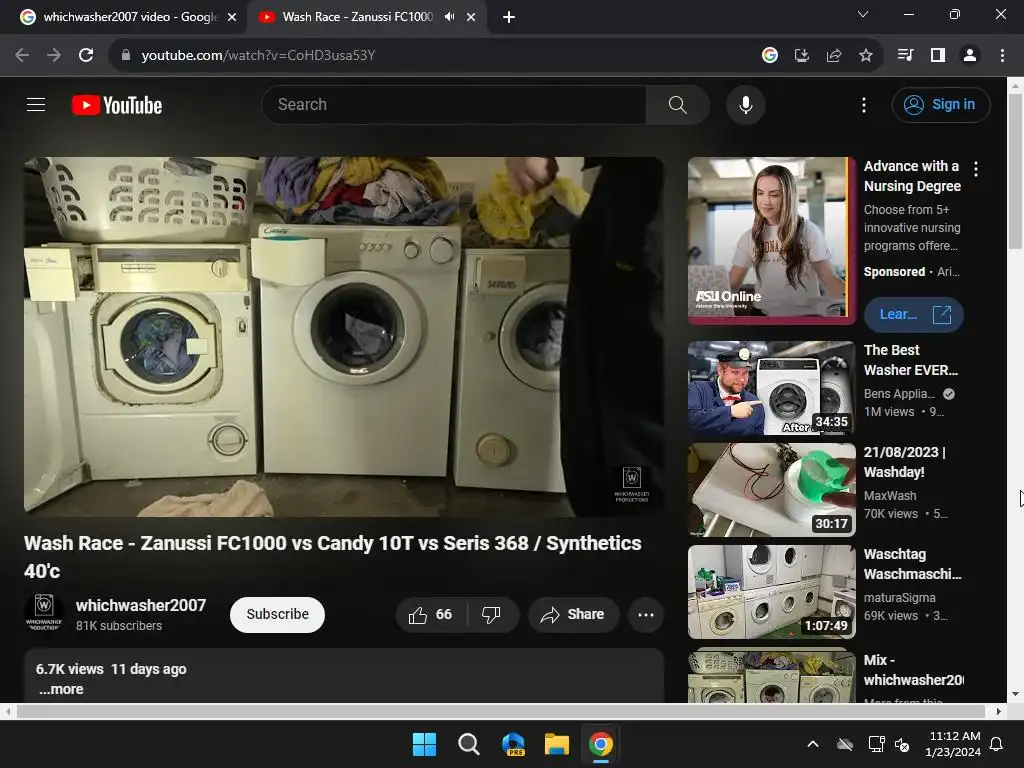
Task: Sign in to YouTube
Action: [x=940, y=104]
